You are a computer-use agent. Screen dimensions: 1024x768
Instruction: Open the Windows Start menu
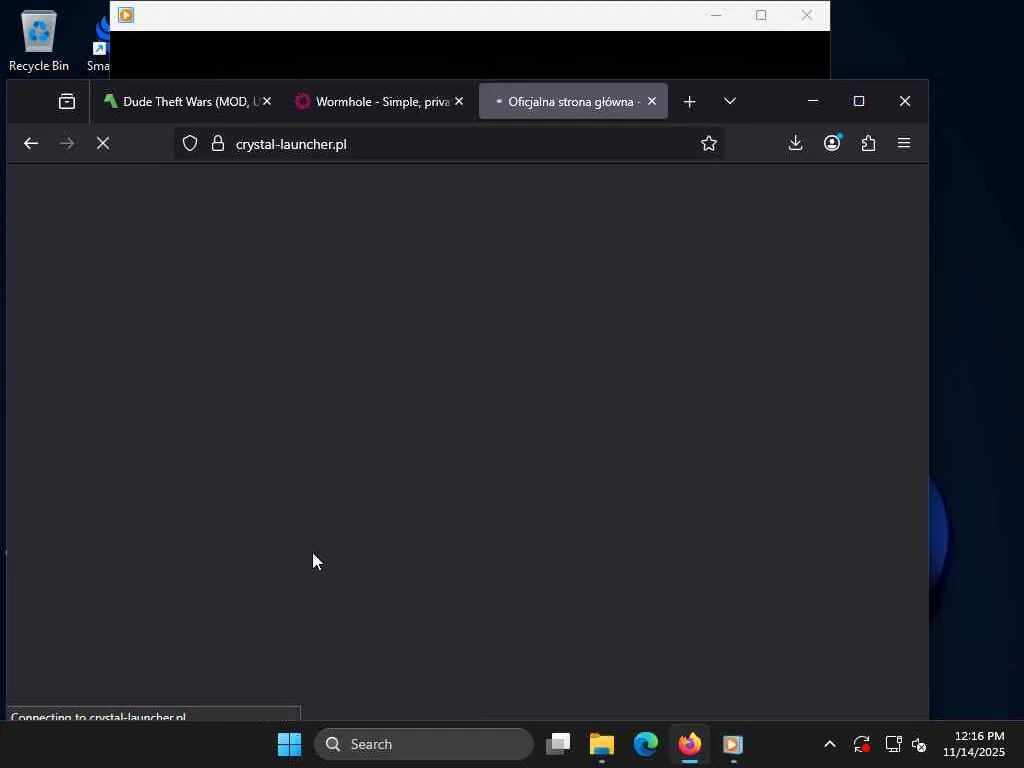coord(289,744)
